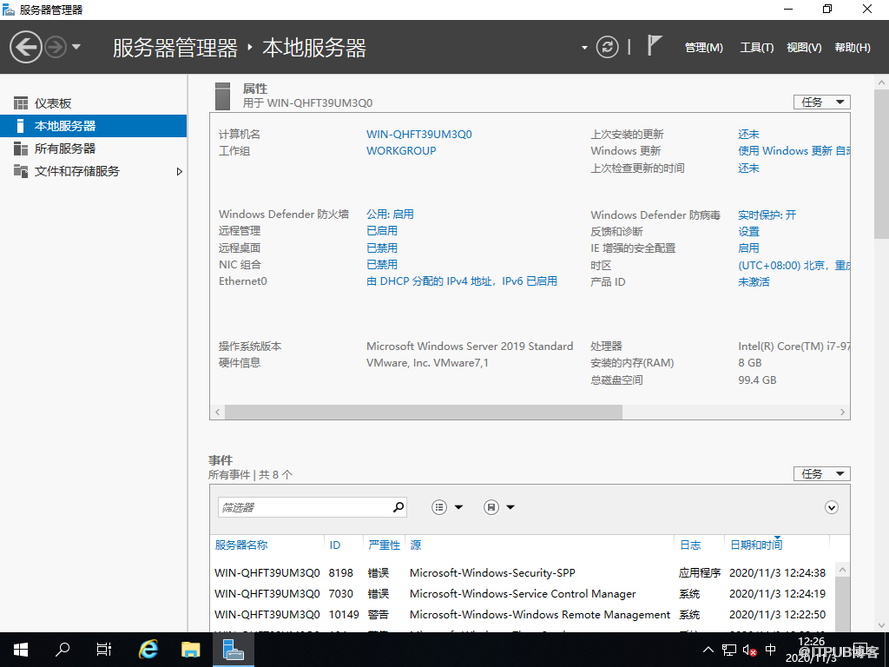Image resolution: width=889 pixels, height=667 pixels.
Task: Open the 任务 dropdown in 事件 section
Action: point(821,473)
